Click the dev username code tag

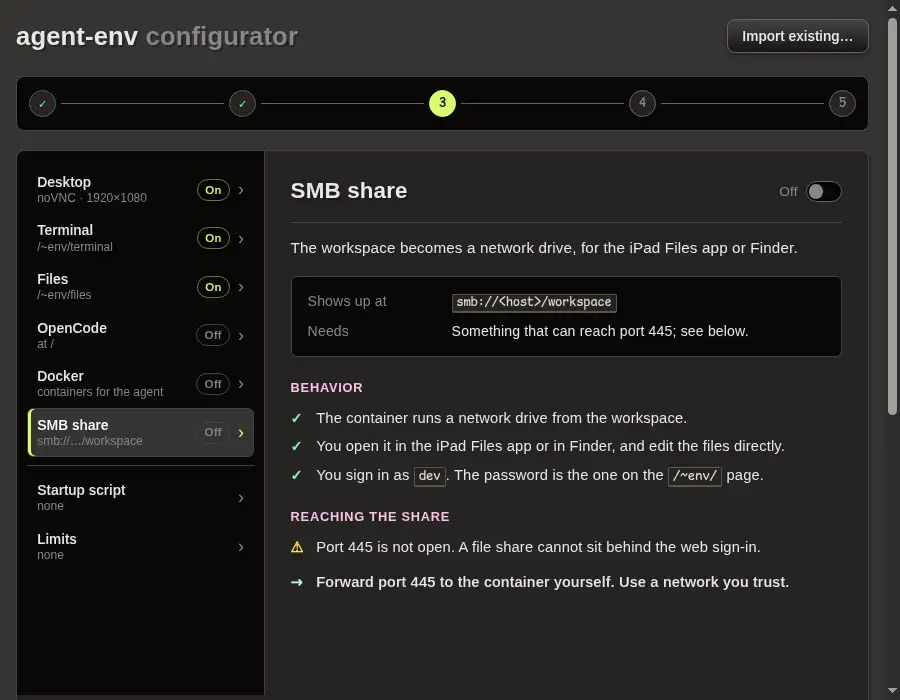(429, 476)
